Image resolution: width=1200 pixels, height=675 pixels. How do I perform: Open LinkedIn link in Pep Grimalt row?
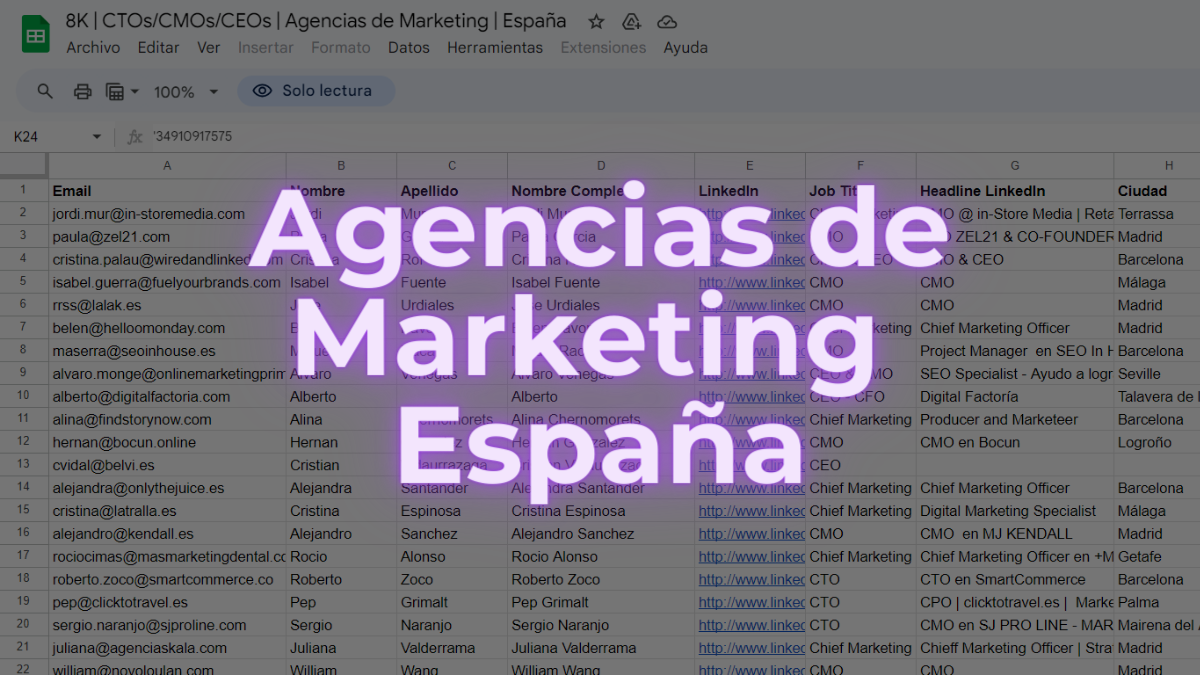(x=751, y=602)
